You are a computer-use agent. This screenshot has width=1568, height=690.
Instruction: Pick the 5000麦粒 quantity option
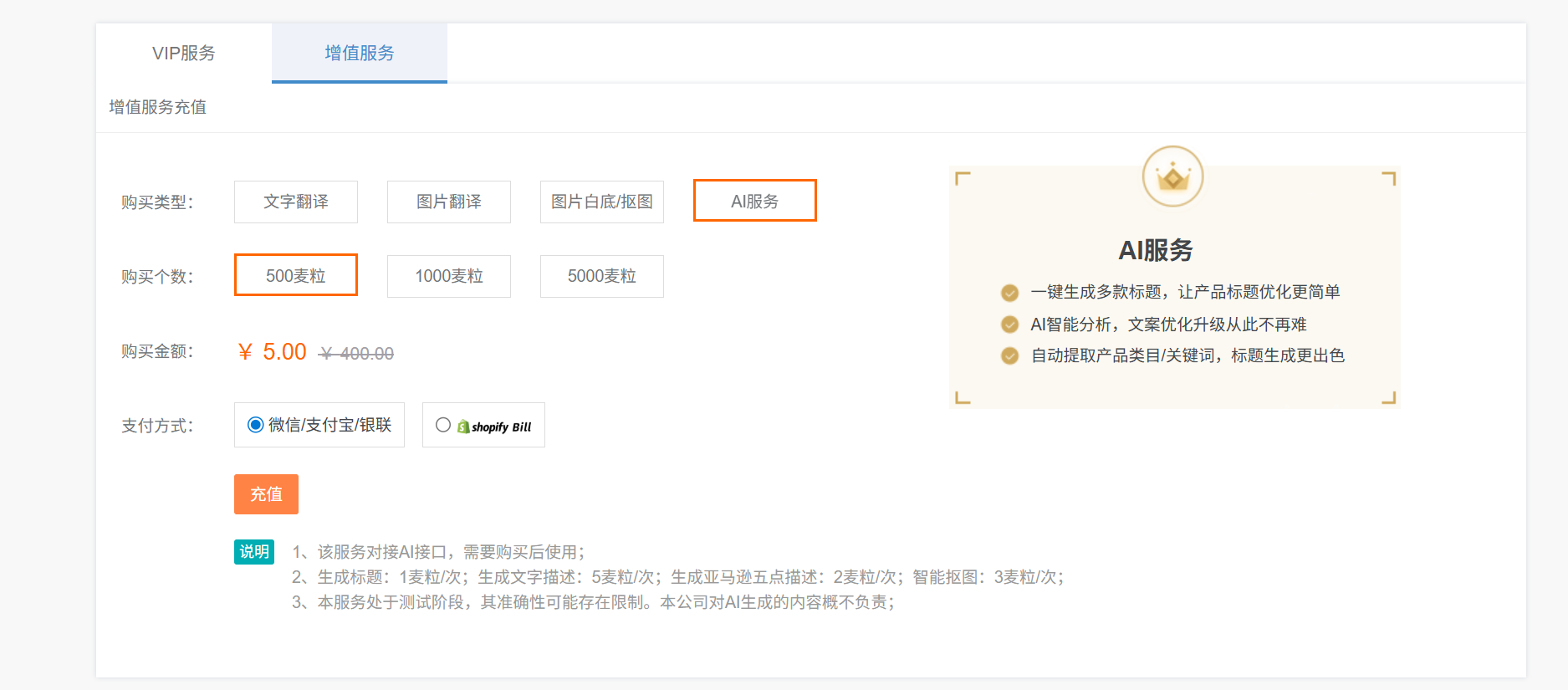pos(602,276)
